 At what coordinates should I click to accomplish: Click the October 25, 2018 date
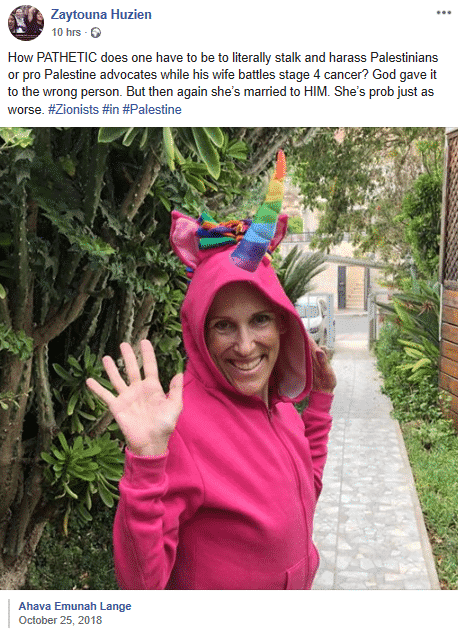[60, 620]
